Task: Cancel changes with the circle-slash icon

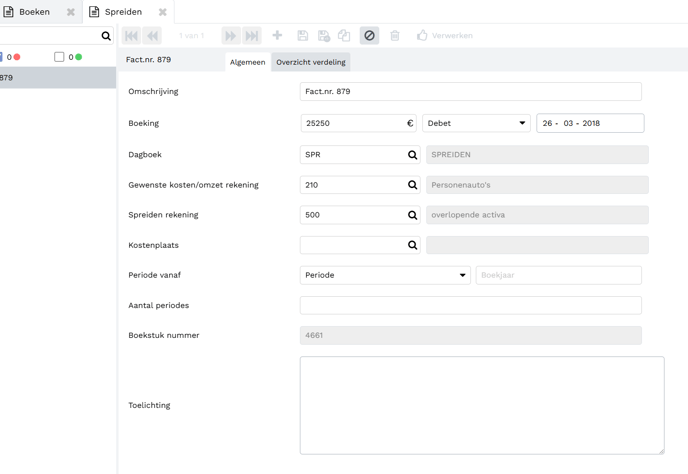Action: (x=369, y=36)
